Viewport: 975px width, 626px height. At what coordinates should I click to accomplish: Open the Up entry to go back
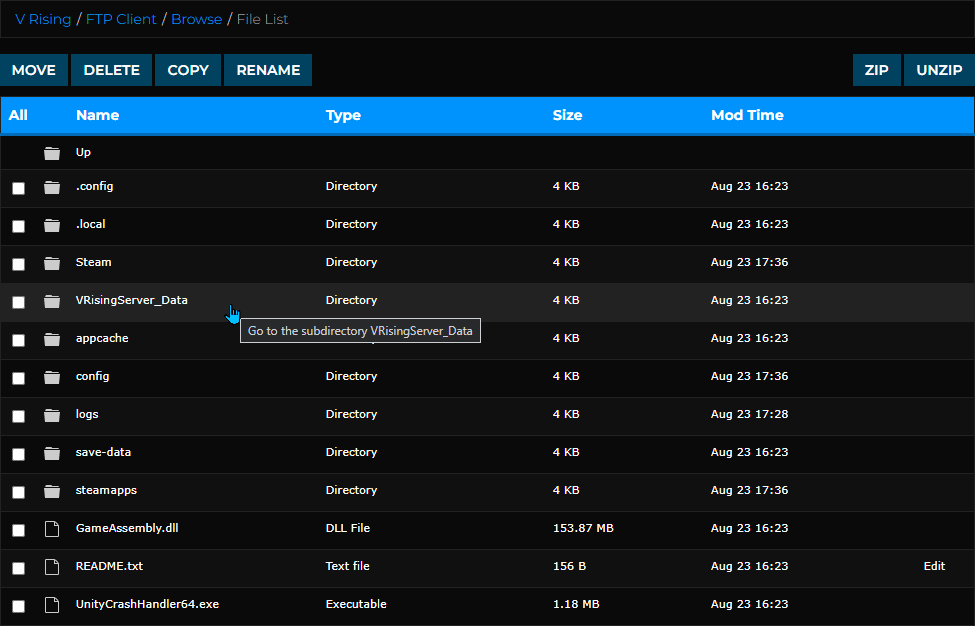(x=83, y=152)
